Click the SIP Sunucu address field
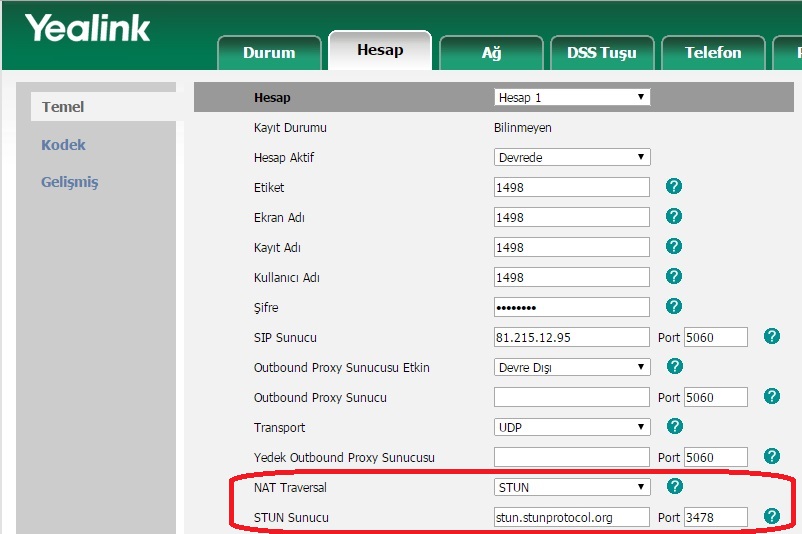 click(x=571, y=337)
